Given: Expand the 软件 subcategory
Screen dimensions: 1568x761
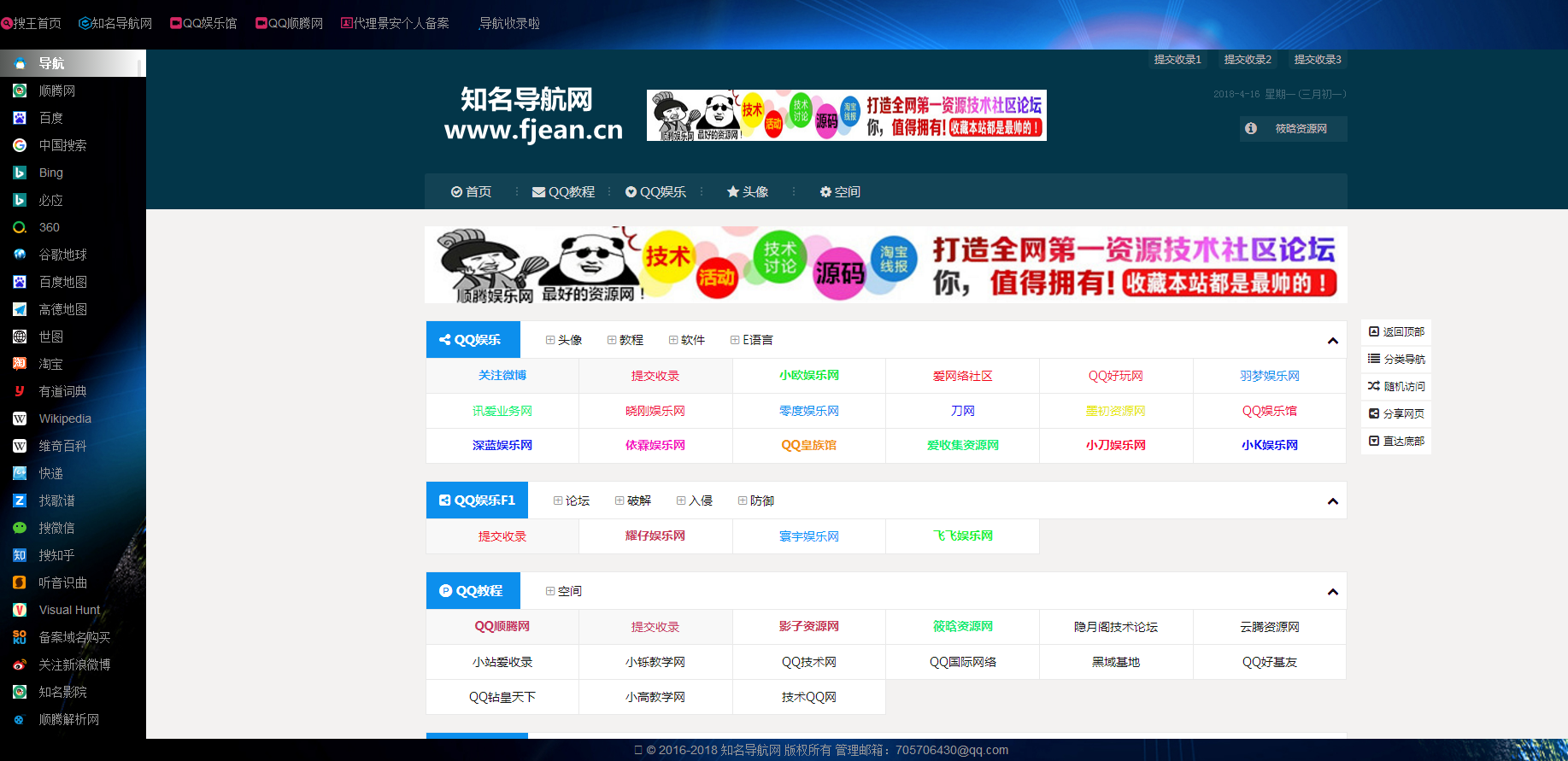Looking at the screenshot, I should pos(687,340).
